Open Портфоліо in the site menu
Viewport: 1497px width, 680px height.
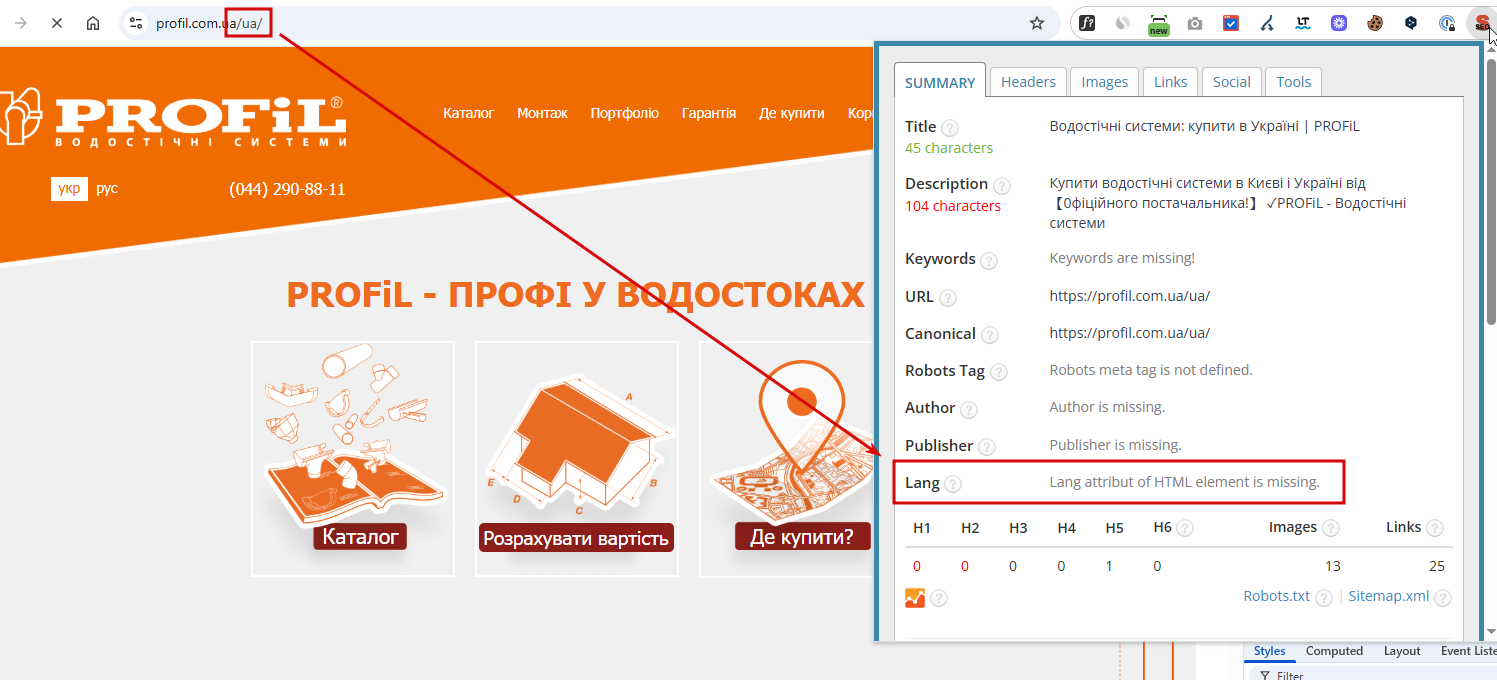[x=624, y=113]
